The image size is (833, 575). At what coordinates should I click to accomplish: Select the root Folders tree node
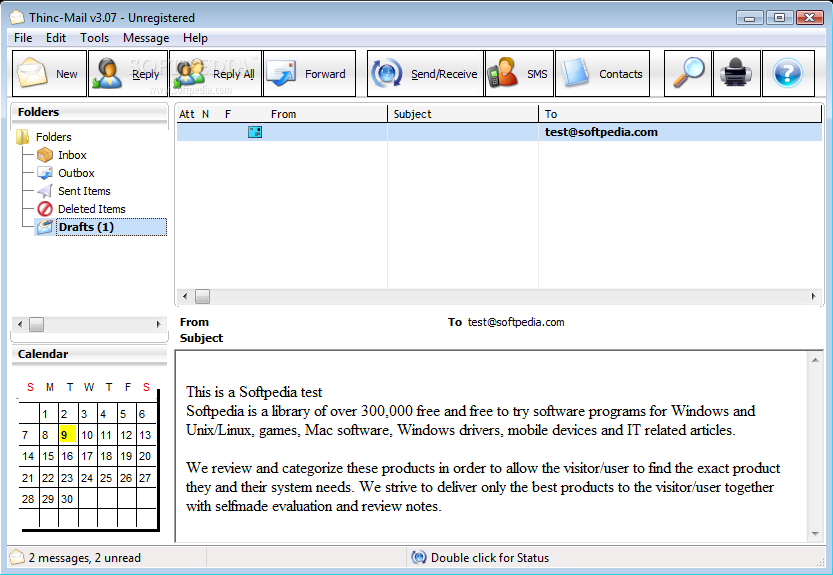click(53, 137)
